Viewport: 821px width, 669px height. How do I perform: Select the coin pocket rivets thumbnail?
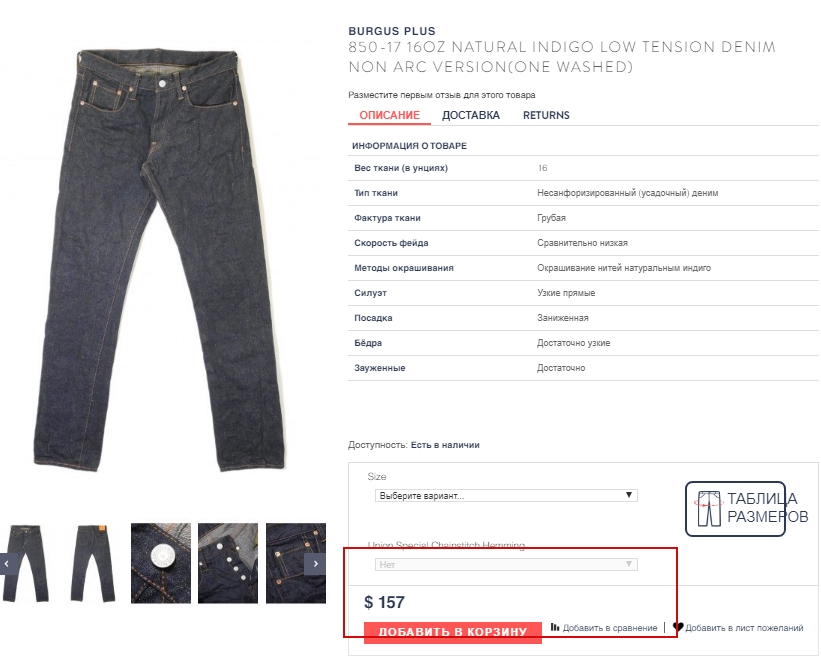pyautogui.click(x=296, y=563)
